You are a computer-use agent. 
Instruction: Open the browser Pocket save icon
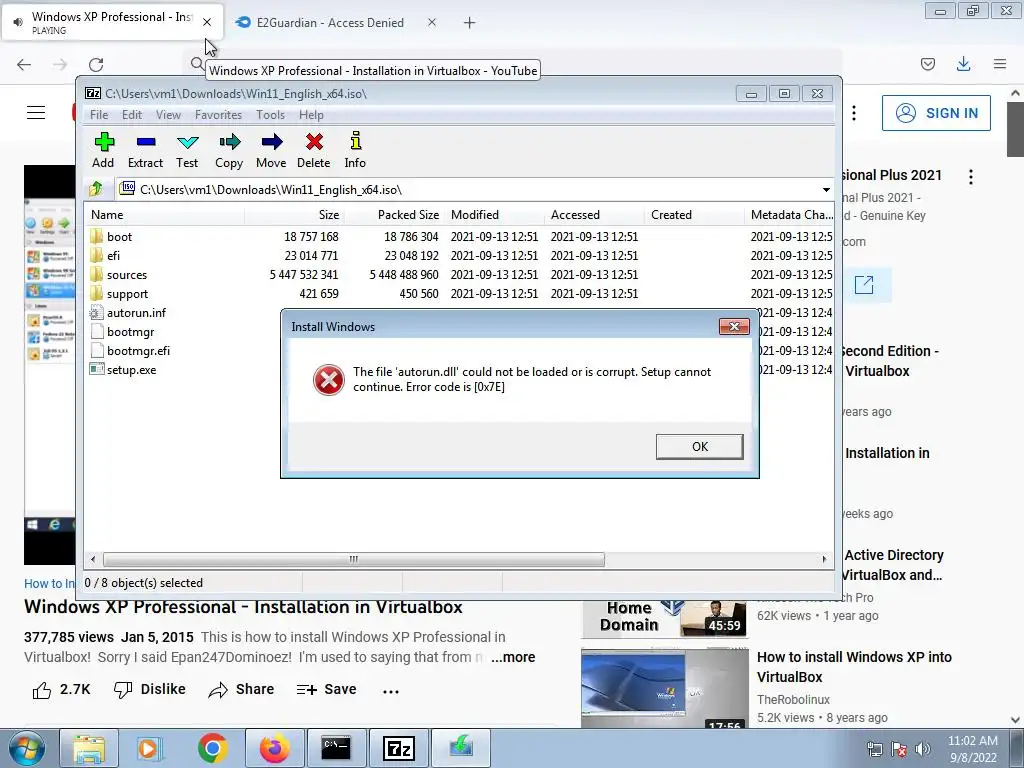[928, 64]
